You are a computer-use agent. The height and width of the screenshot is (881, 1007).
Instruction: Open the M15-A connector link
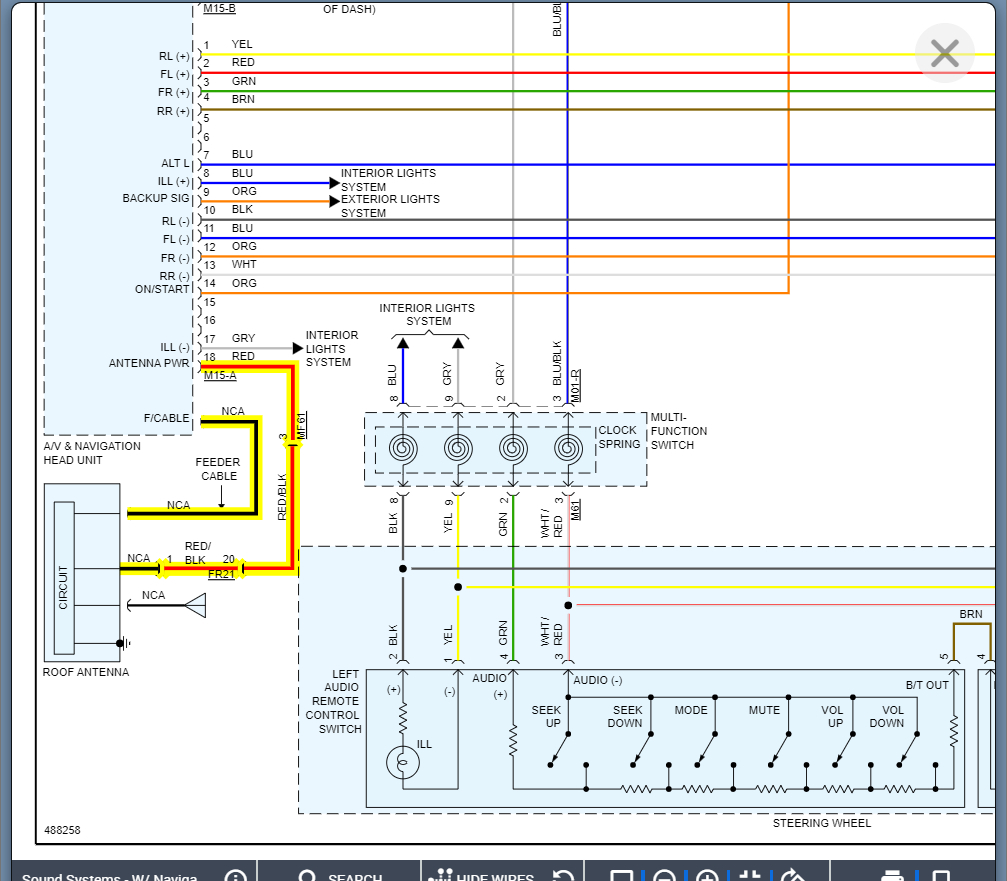point(220,375)
